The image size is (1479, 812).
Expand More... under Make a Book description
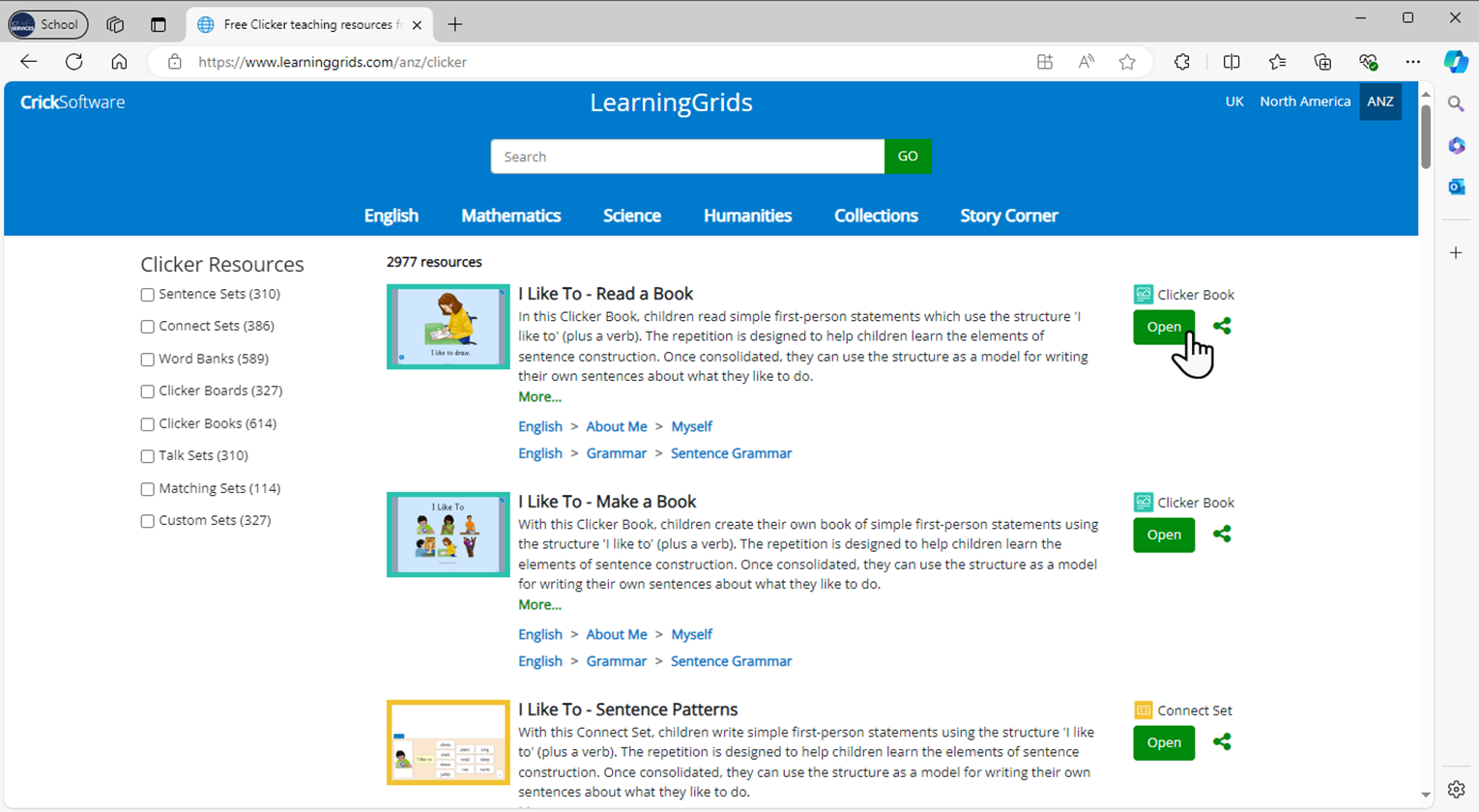coord(539,605)
